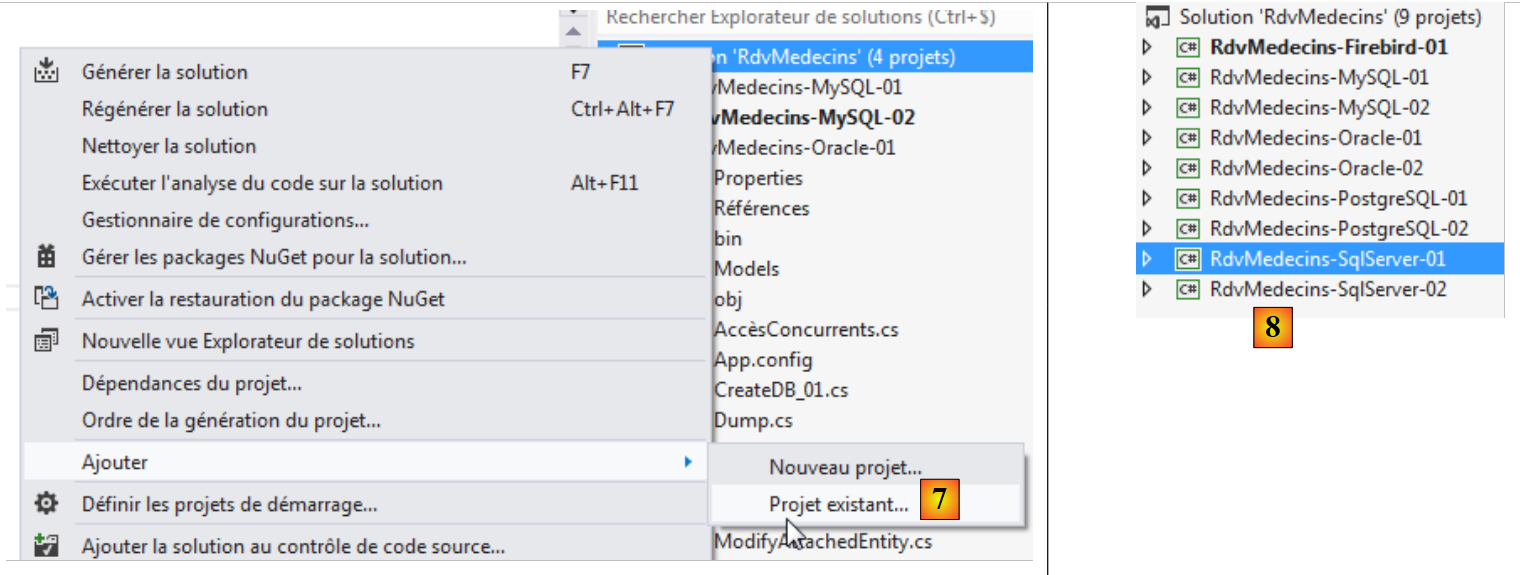Click the Générer la solution build icon
Viewport: 1520px width, 575px height.
pyautogui.click(x=46, y=71)
